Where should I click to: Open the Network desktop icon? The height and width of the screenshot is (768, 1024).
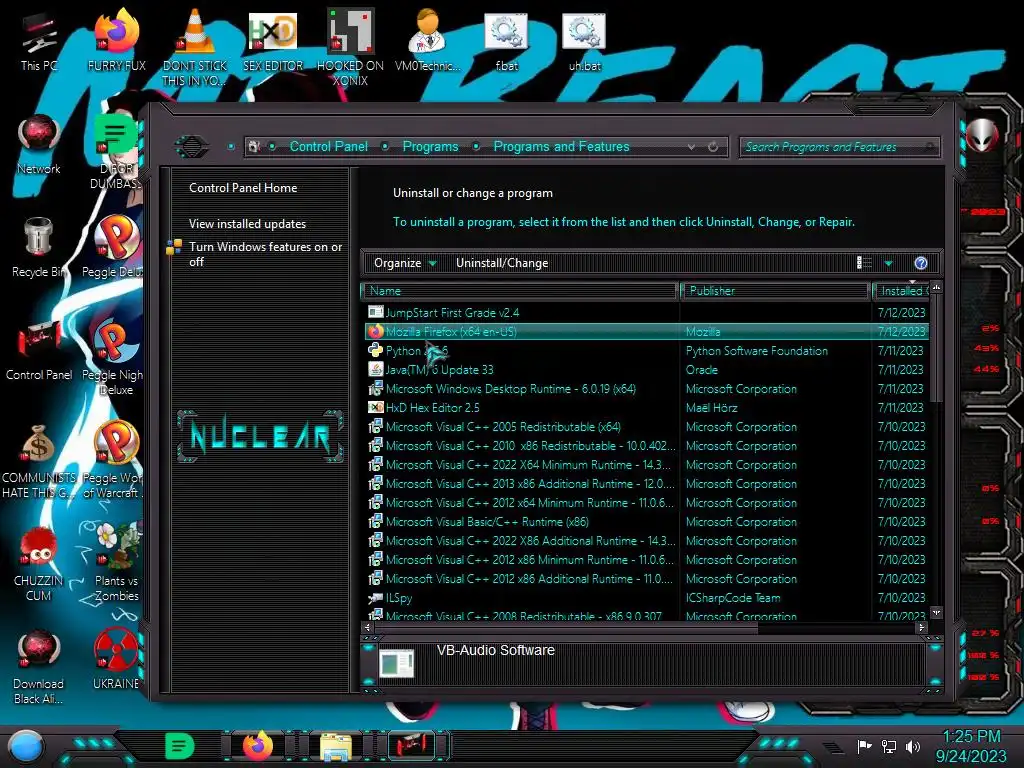click(39, 144)
